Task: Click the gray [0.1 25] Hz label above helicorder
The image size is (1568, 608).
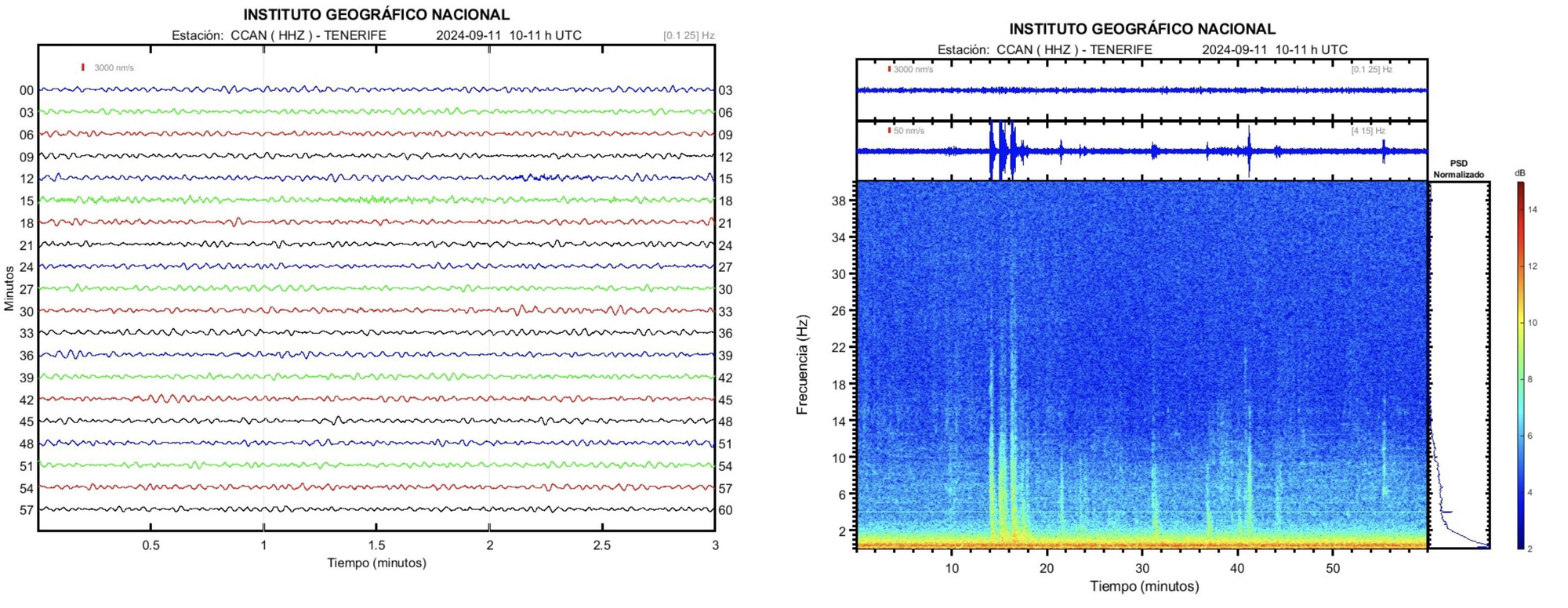Action: coord(688,35)
